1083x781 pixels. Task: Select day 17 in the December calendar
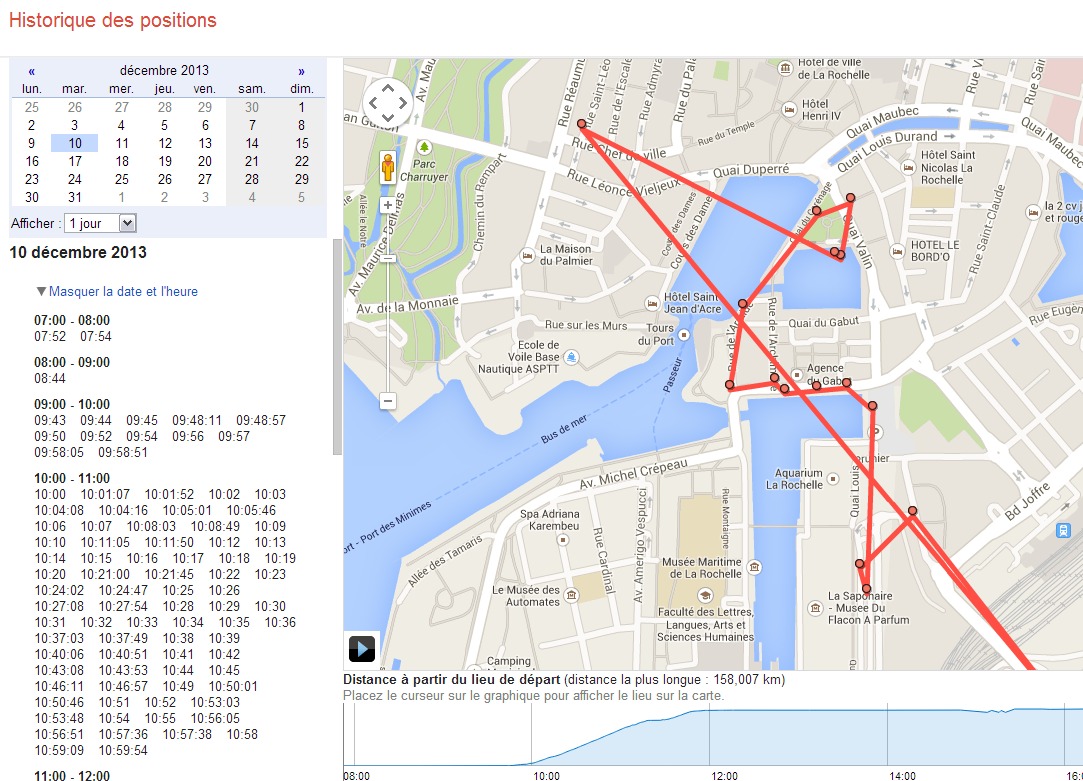[75, 161]
